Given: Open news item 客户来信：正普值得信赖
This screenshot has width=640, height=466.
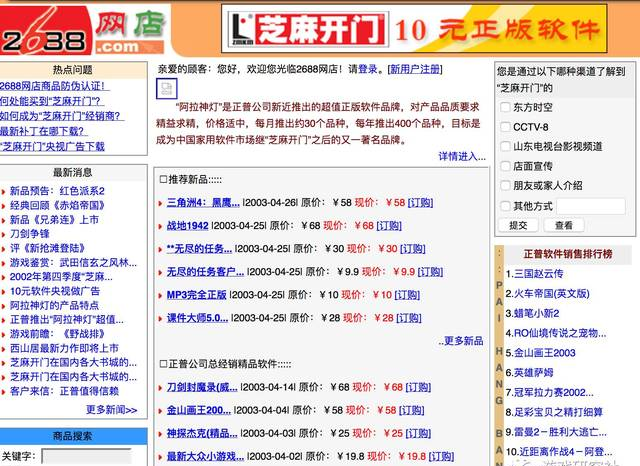Looking at the screenshot, I should [64, 391].
